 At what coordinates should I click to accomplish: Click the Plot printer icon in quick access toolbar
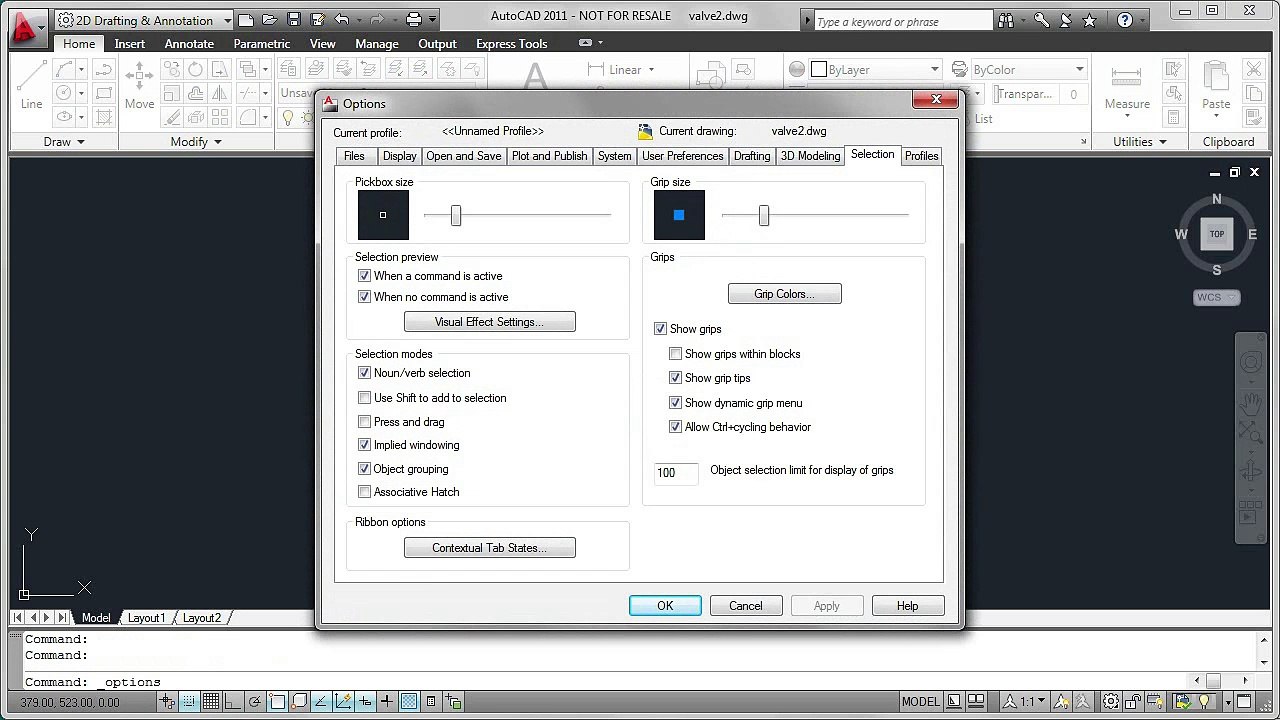coord(415,19)
